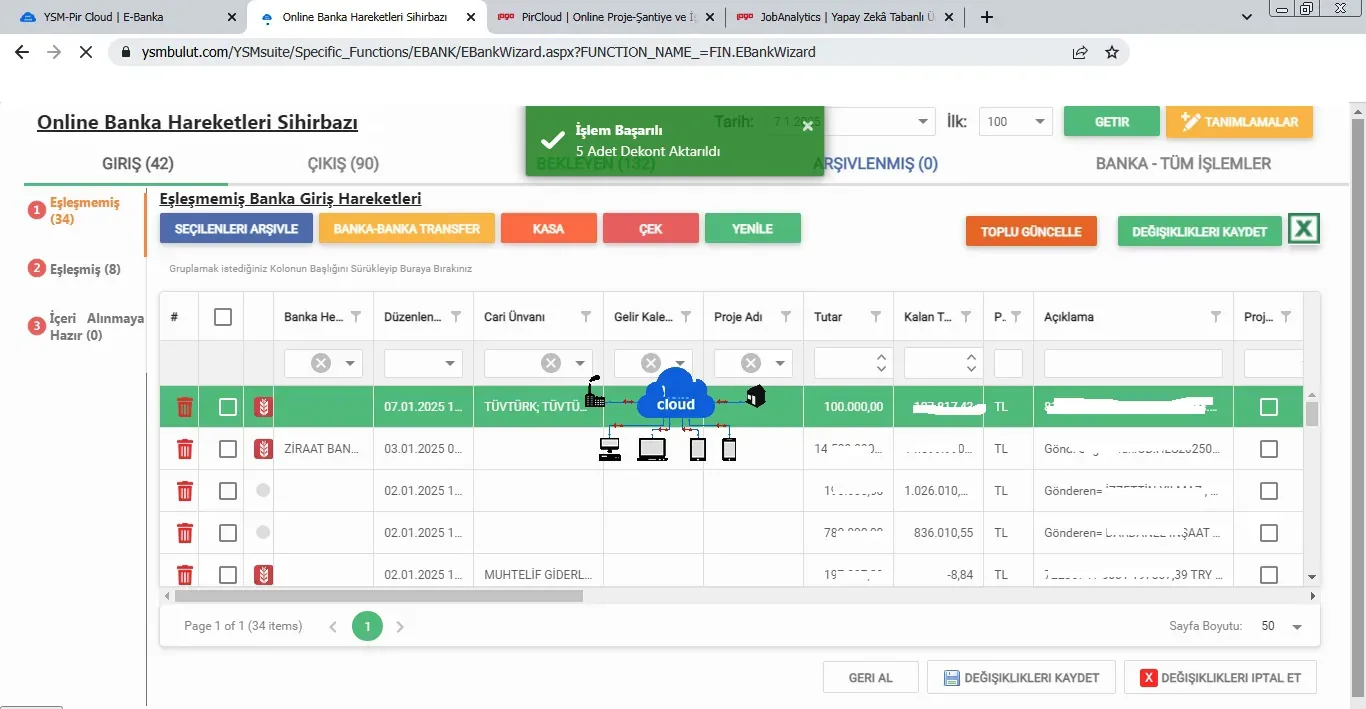
Task: Click the grid's horizontal scrollbar
Action: tap(378, 596)
